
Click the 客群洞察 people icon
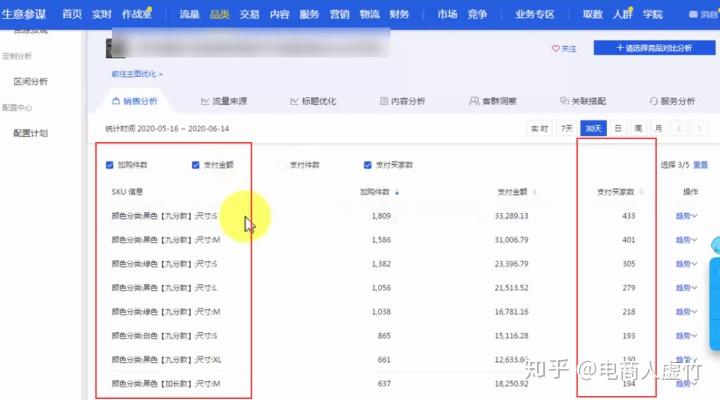point(474,101)
